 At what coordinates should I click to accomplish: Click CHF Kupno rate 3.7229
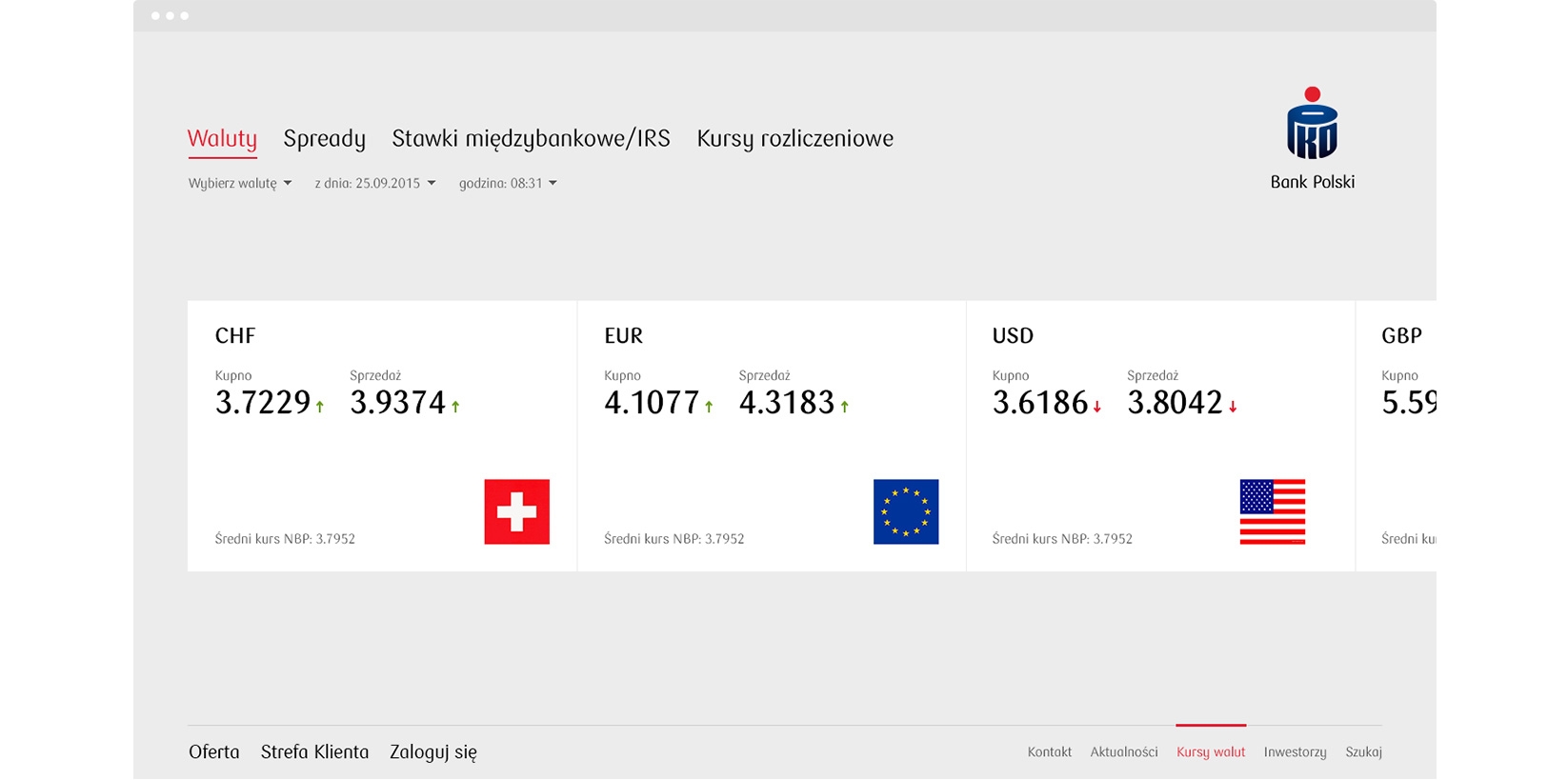pos(263,403)
